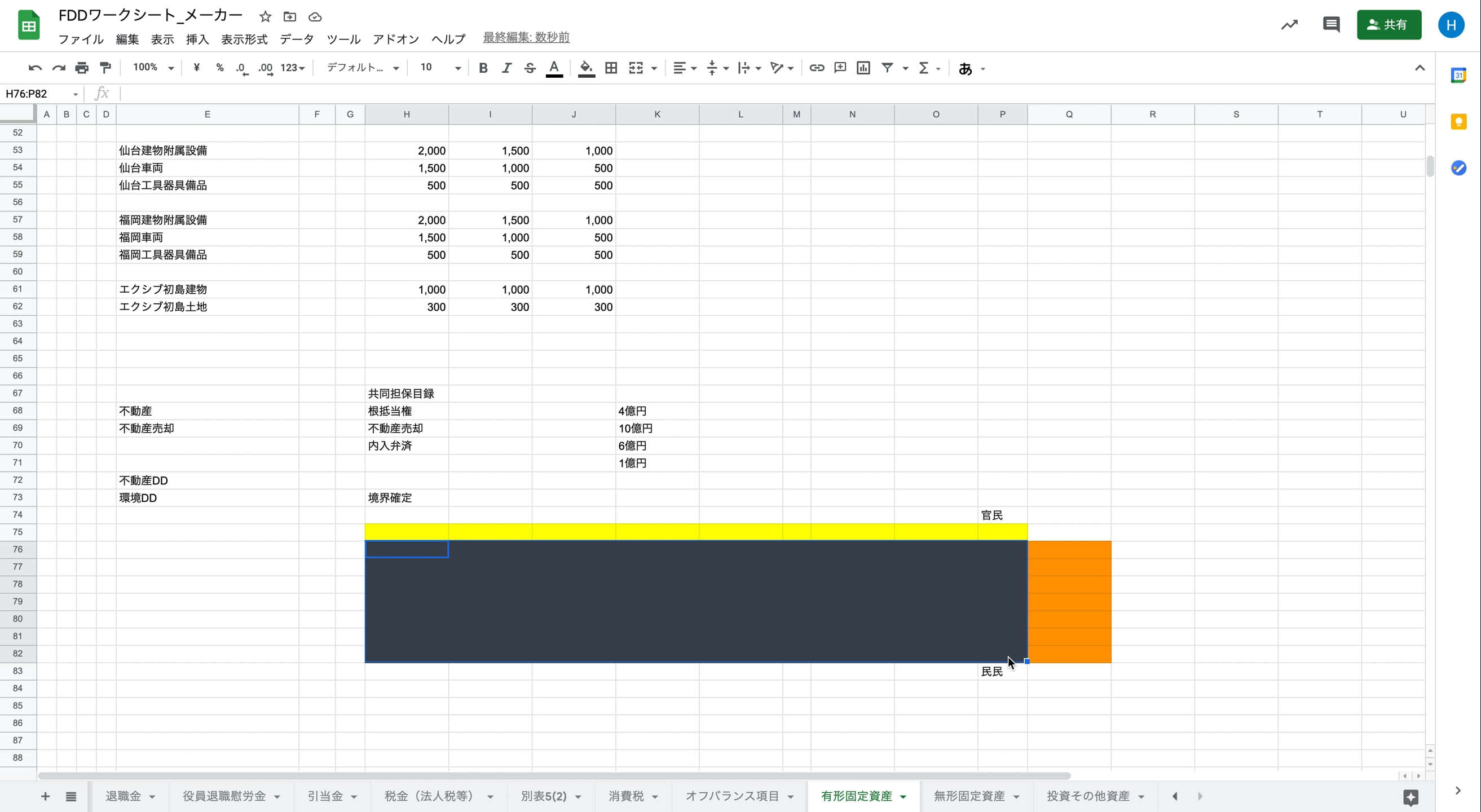Toggle italic formatting
The height and width of the screenshot is (812, 1481).
[x=506, y=68]
